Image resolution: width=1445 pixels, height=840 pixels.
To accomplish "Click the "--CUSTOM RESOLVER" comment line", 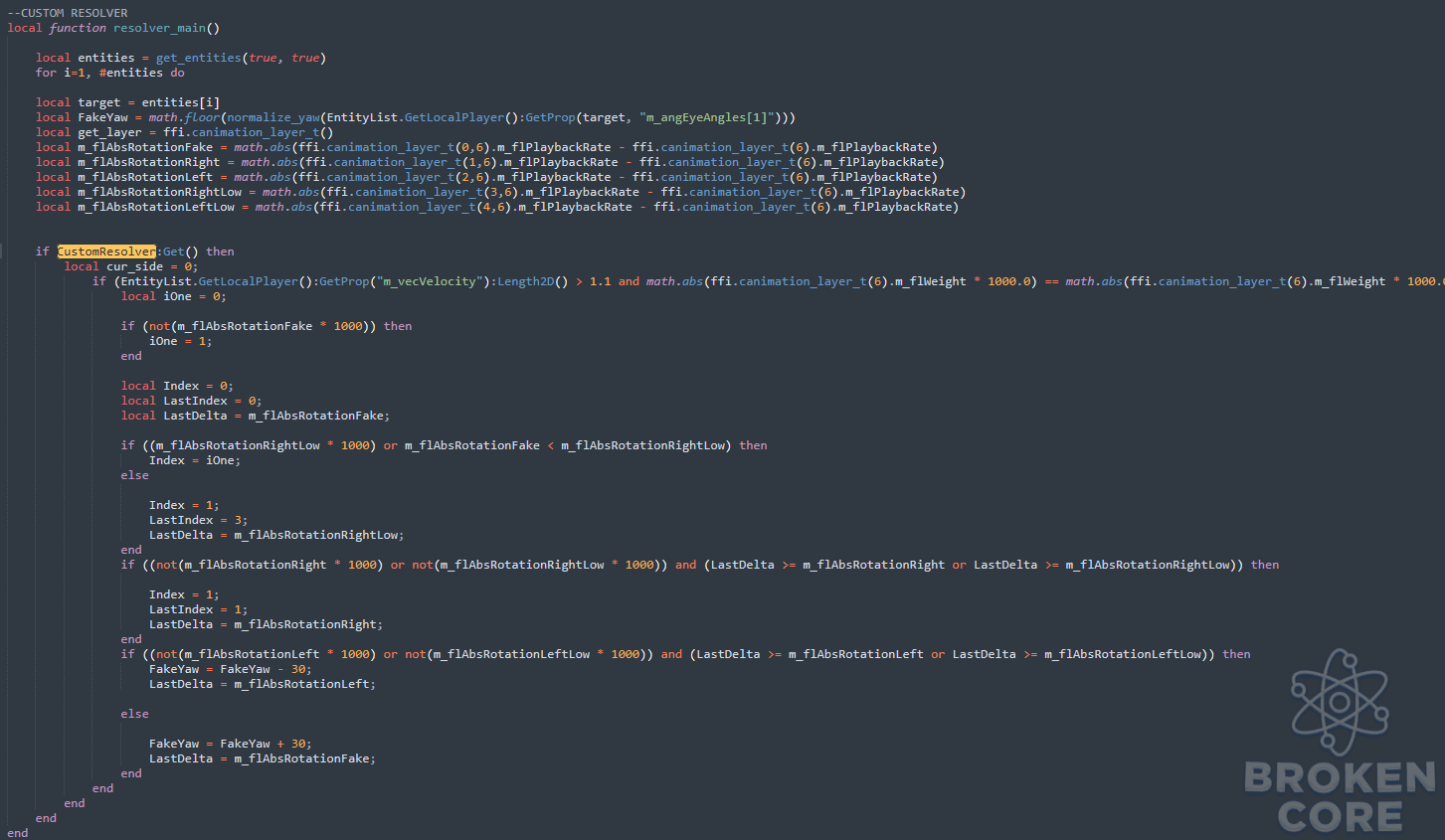I will tap(68, 13).
